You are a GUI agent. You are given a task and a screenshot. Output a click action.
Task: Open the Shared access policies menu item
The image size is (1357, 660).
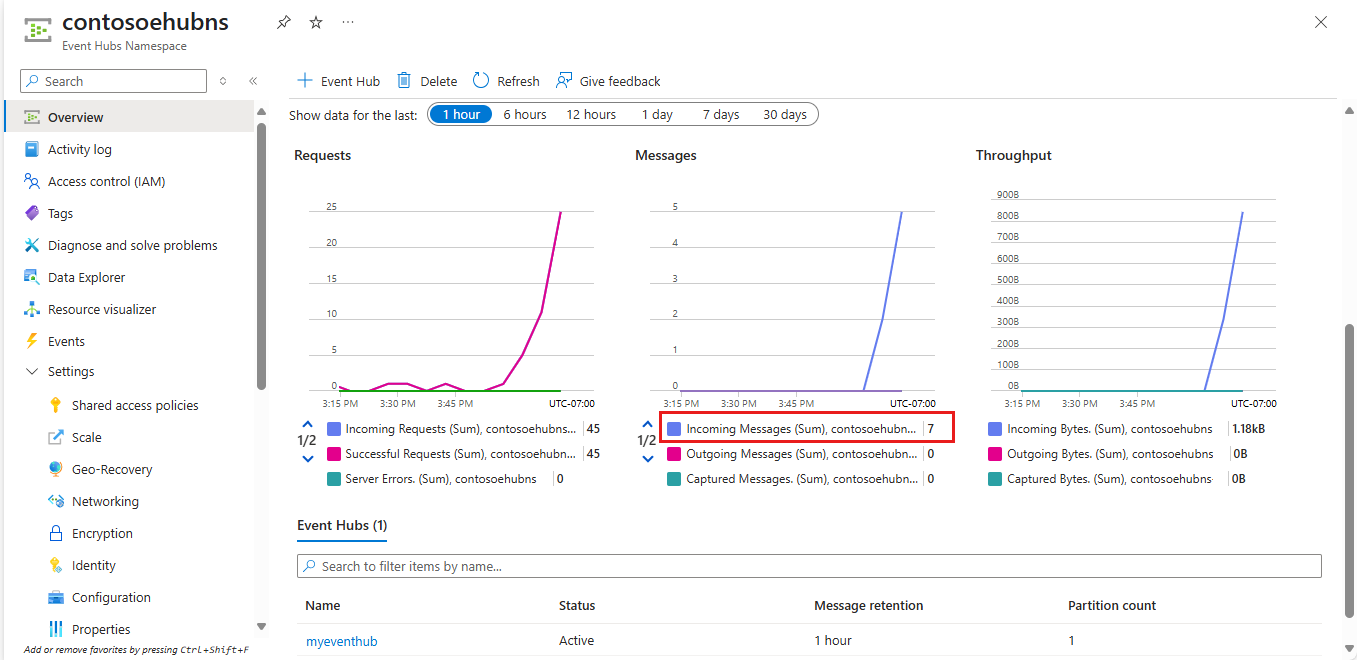134,405
